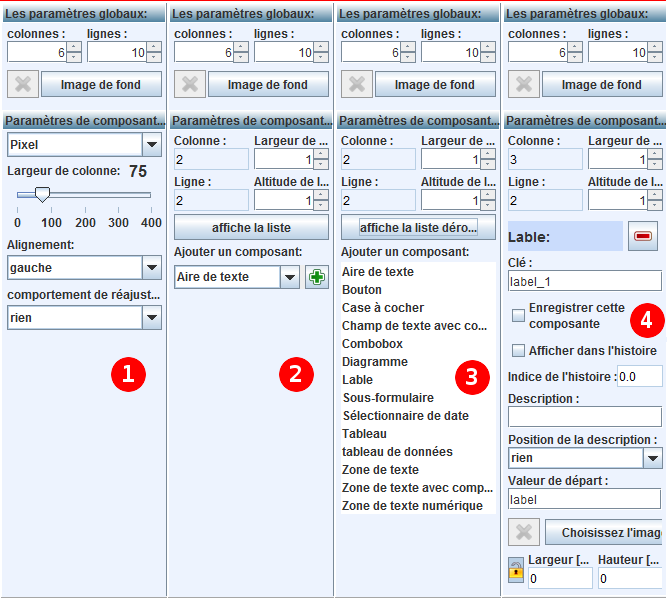Open the 'Aire de texte' component combobox
Image resolution: width=670 pixels, height=598 pixels.
click(x=289, y=277)
